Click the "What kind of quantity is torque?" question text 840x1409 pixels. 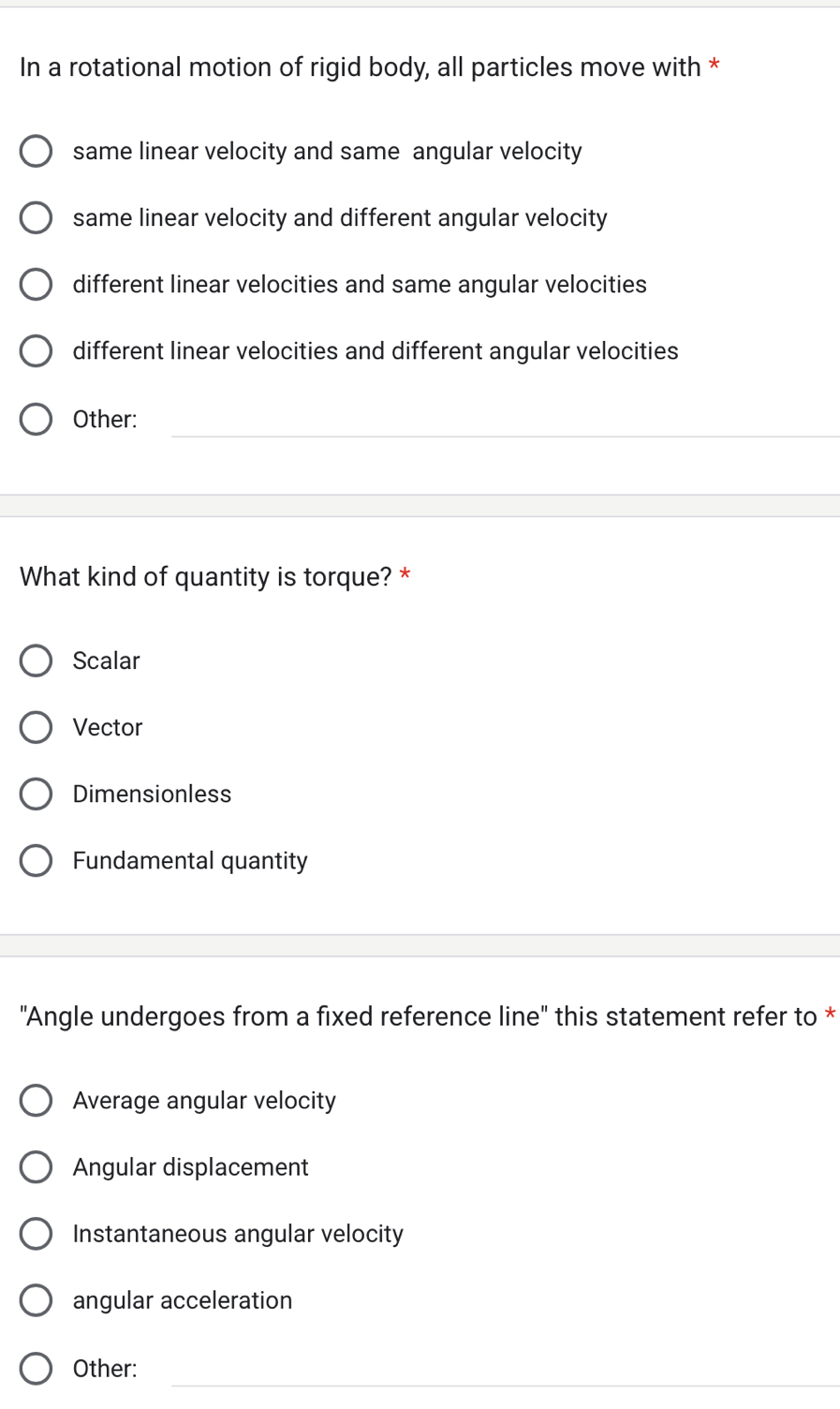click(206, 577)
